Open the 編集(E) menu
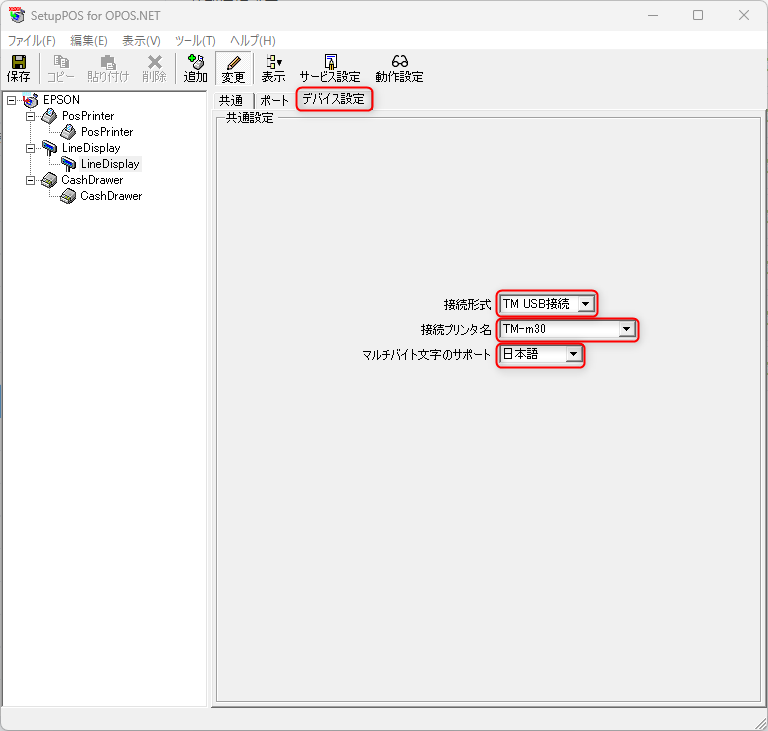Screen dimensions: 768x731 [89, 41]
